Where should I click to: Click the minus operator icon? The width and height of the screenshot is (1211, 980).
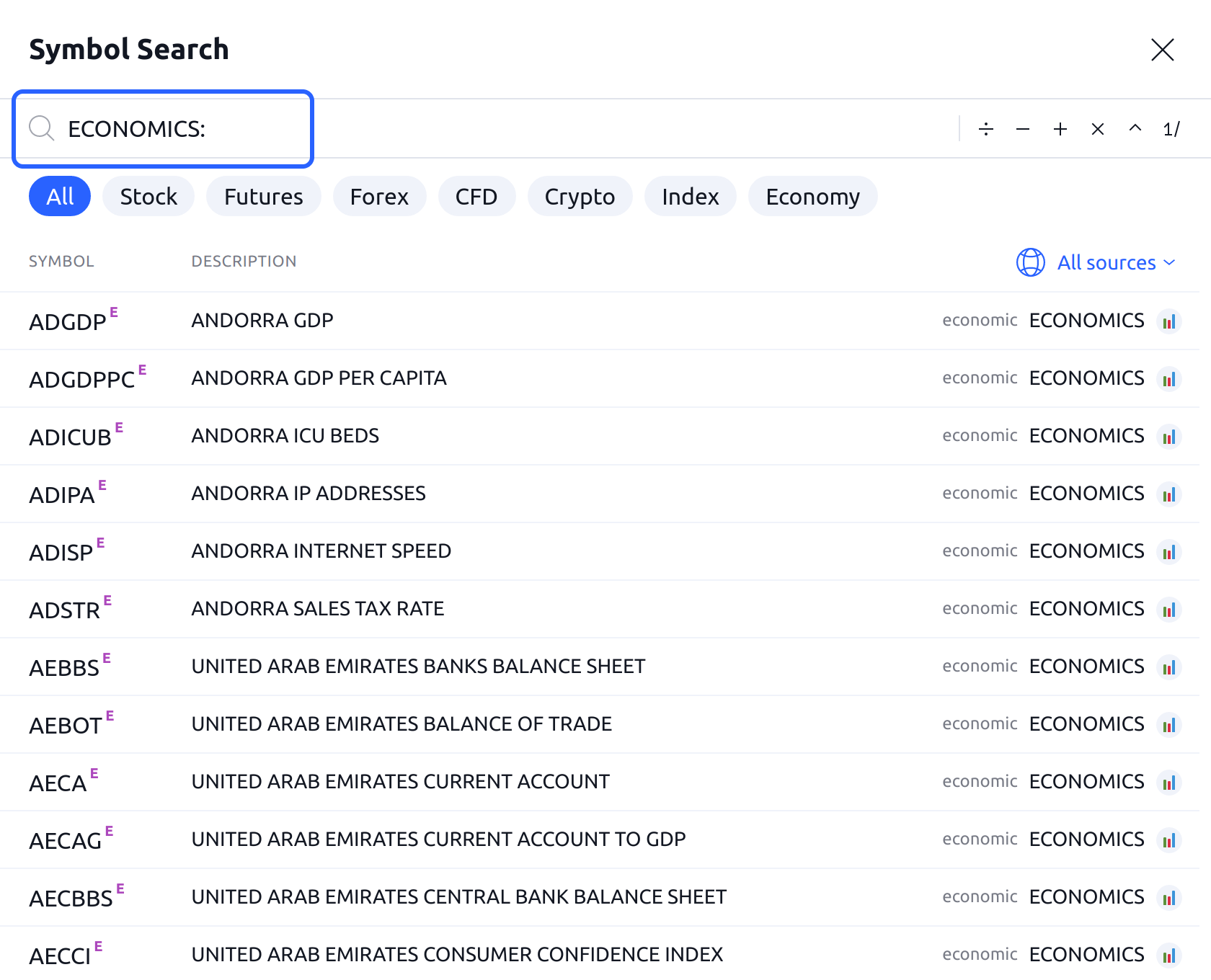1022,129
